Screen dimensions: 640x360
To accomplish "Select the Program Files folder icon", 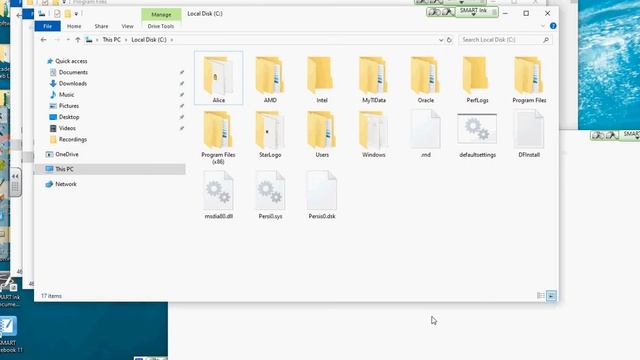I will 529,75.
